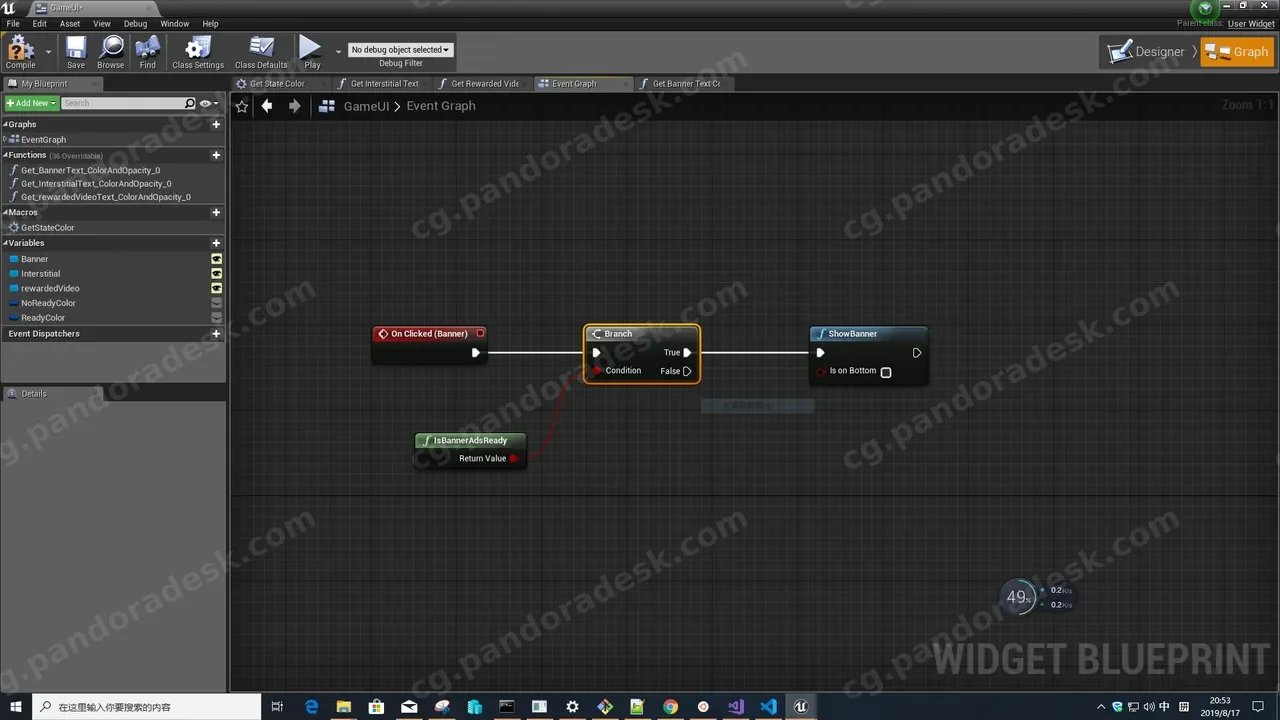Open Class Defaults
The height and width of the screenshot is (720, 1280).
tap(261, 52)
